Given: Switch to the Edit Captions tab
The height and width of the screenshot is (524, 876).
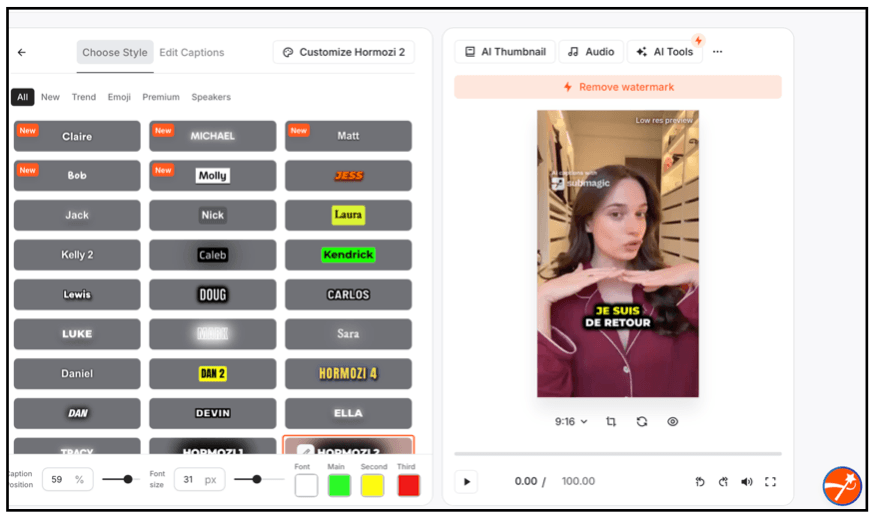Looking at the screenshot, I should (x=192, y=53).
